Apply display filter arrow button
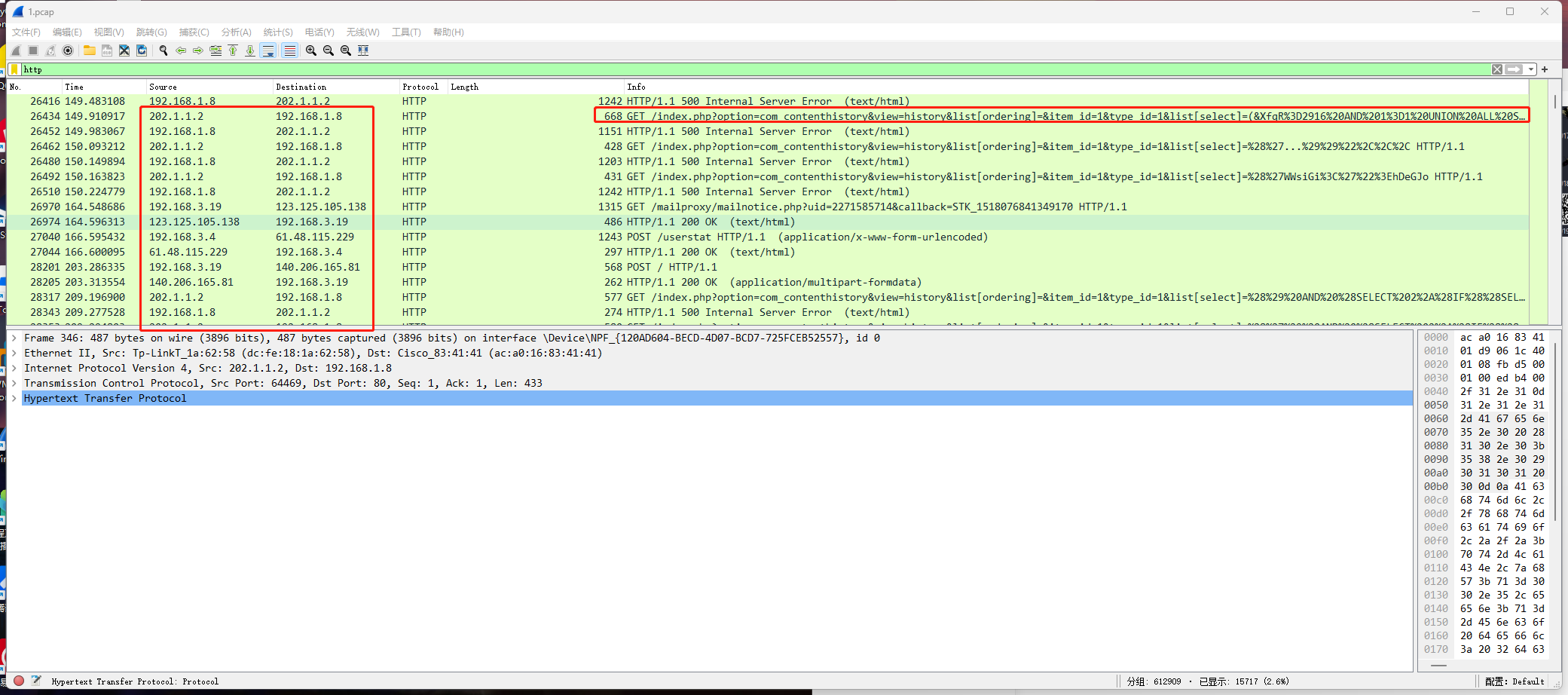Viewport: 1568px width, 695px height. [1514, 69]
